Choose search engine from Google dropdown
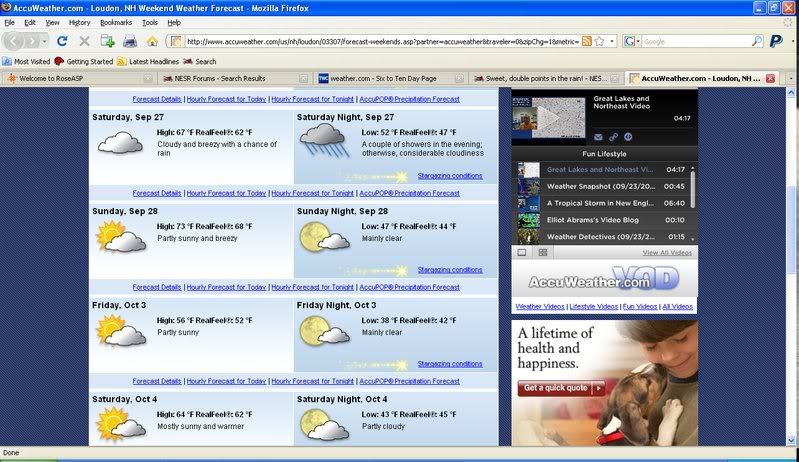The width and height of the screenshot is (799, 462). tap(632, 41)
